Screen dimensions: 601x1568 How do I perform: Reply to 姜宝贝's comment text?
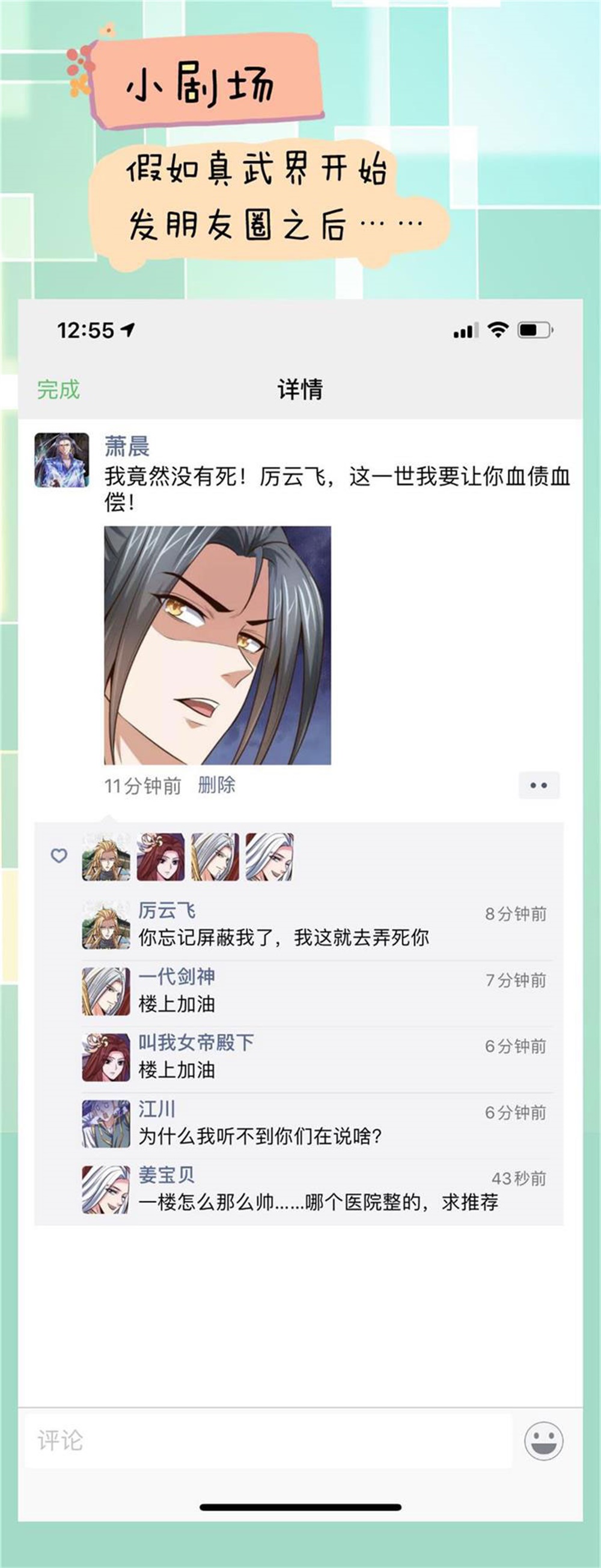318,1203
